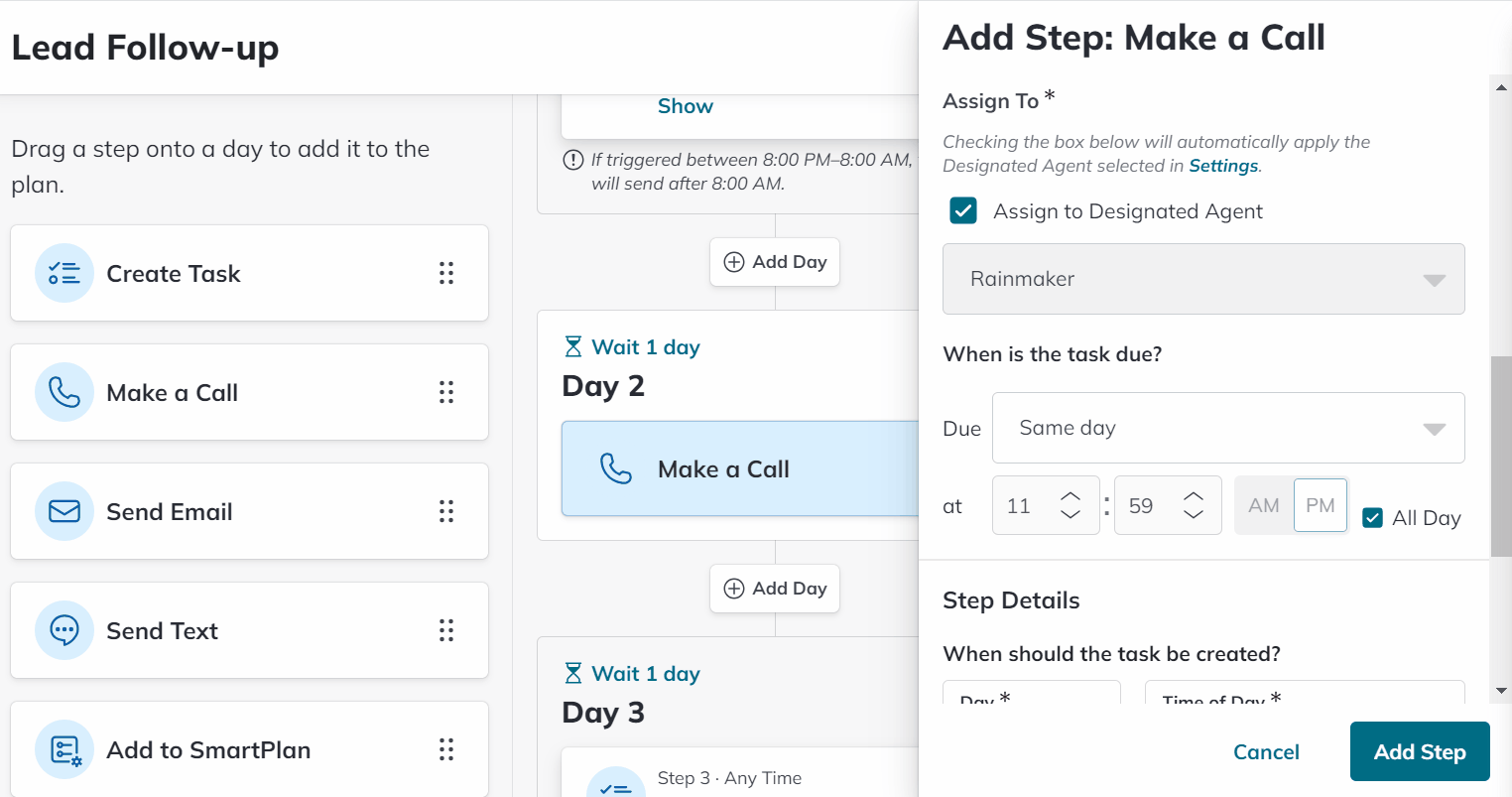The height and width of the screenshot is (797, 1512).
Task: Uncheck Assign to Designated Agent
Action: pyautogui.click(x=963, y=210)
